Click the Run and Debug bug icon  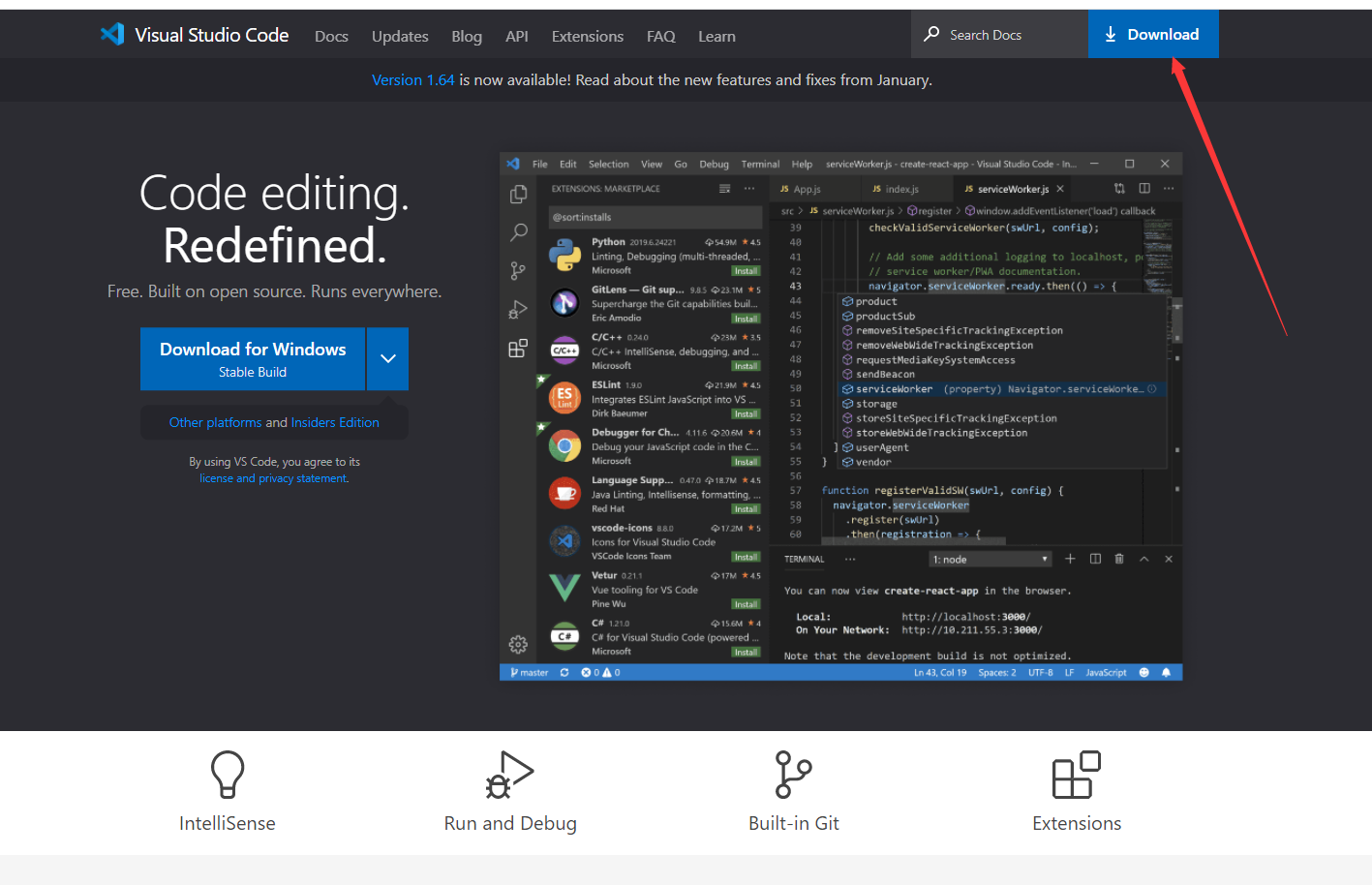point(510,774)
